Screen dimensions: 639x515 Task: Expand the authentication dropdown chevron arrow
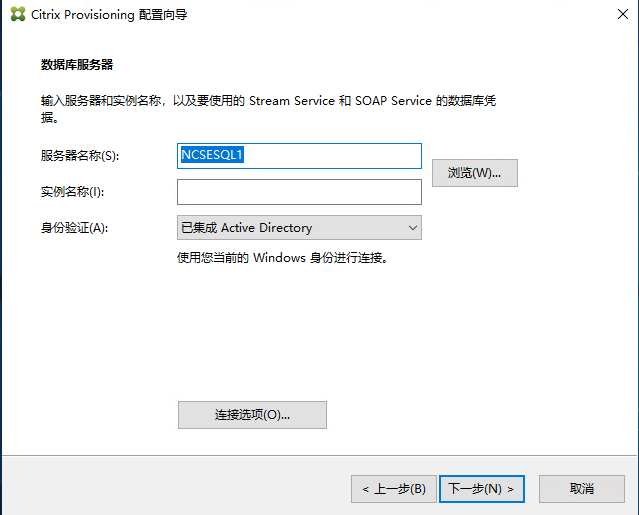(x=412, y=228)
